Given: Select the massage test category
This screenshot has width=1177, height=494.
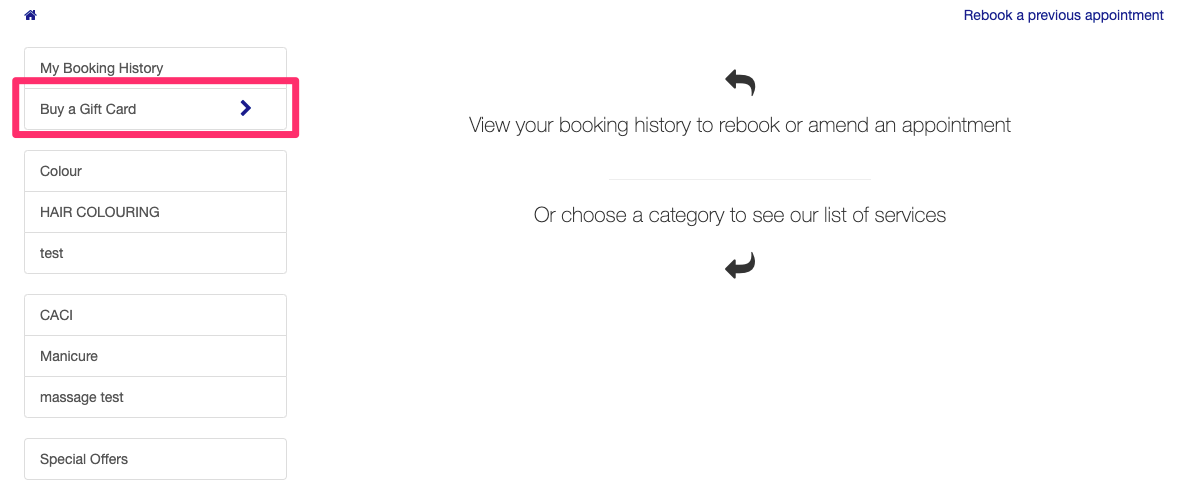Looking at the screenshot, I should (x=155, y=397).
